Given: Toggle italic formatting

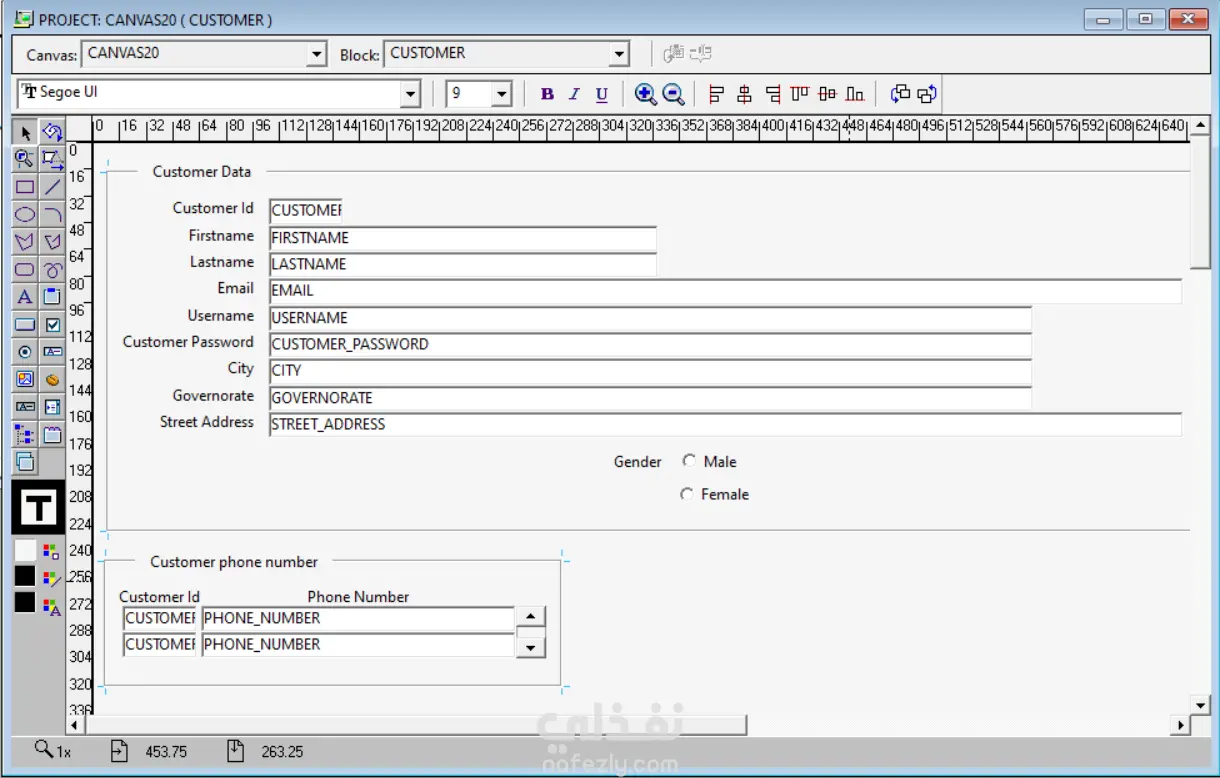Looking at the screenshot, I should tap(574, 94).
